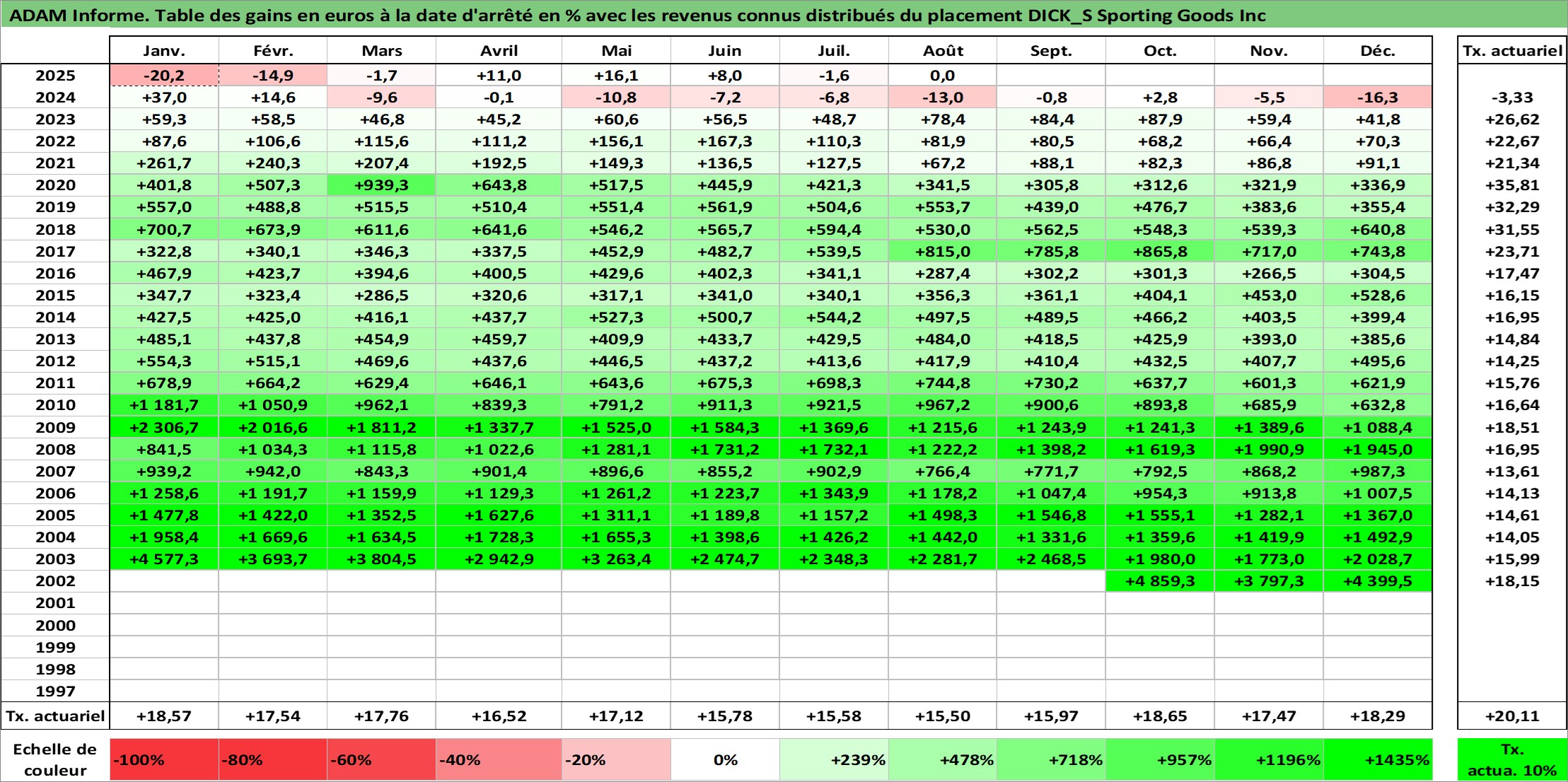Click cell value +16,1
The width and height of the screenshot is (1568, 782).
[616, 76]
